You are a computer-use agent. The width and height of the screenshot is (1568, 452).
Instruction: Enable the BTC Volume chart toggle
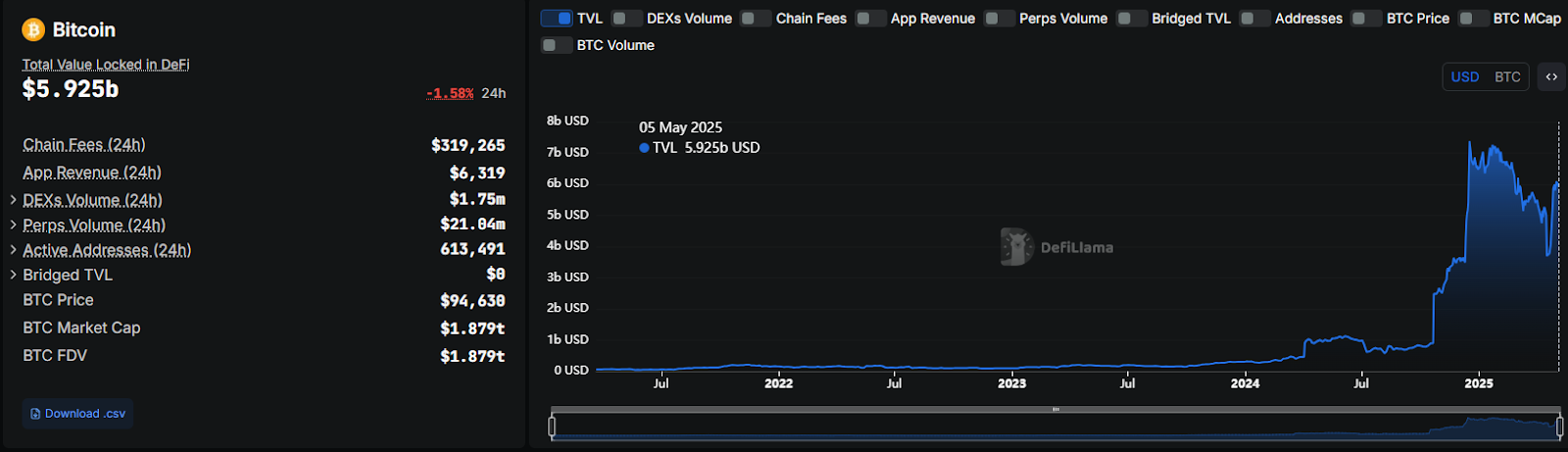click(x=557, y=45)
